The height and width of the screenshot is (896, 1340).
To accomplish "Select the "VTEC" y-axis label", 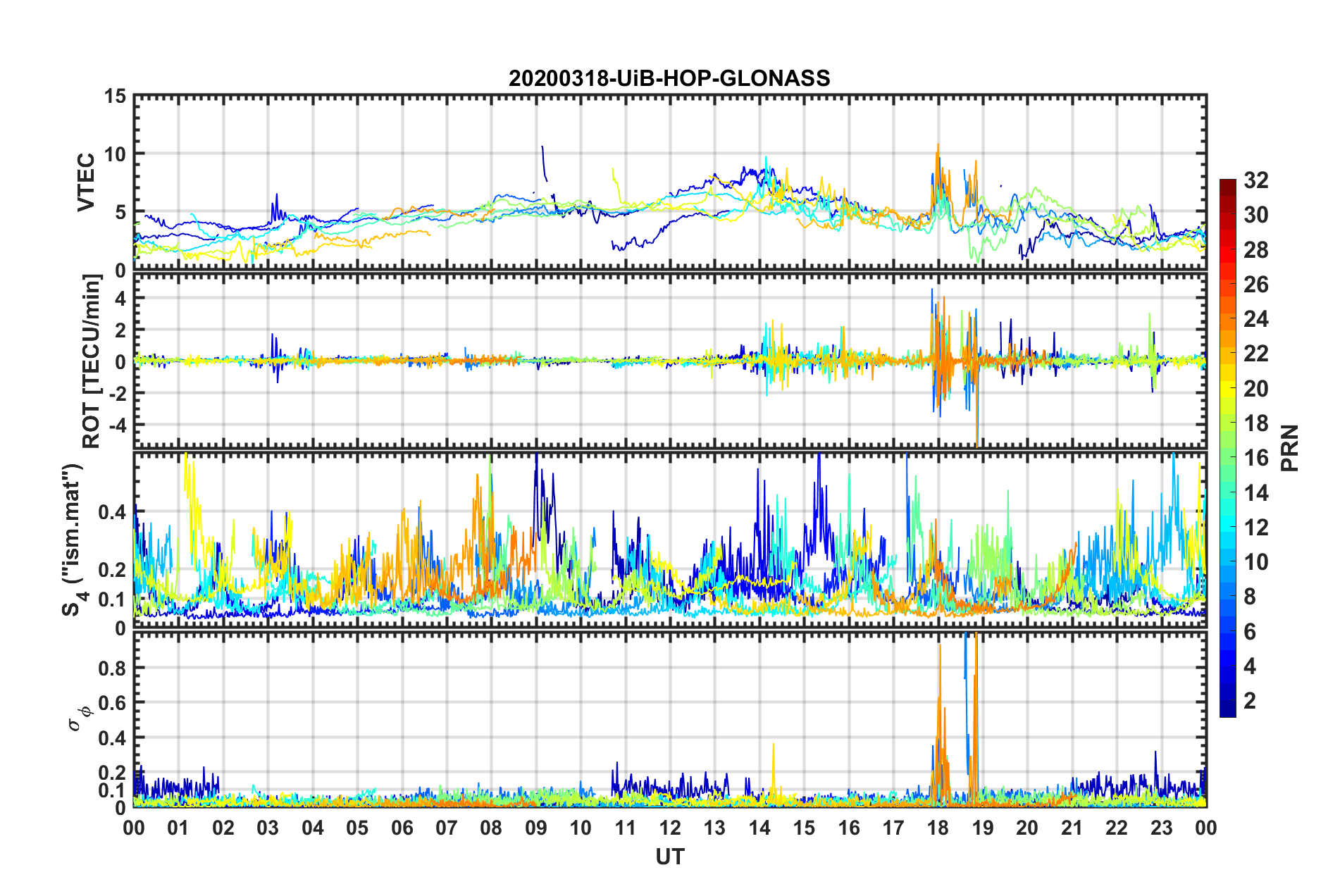I will click(86, 182).
